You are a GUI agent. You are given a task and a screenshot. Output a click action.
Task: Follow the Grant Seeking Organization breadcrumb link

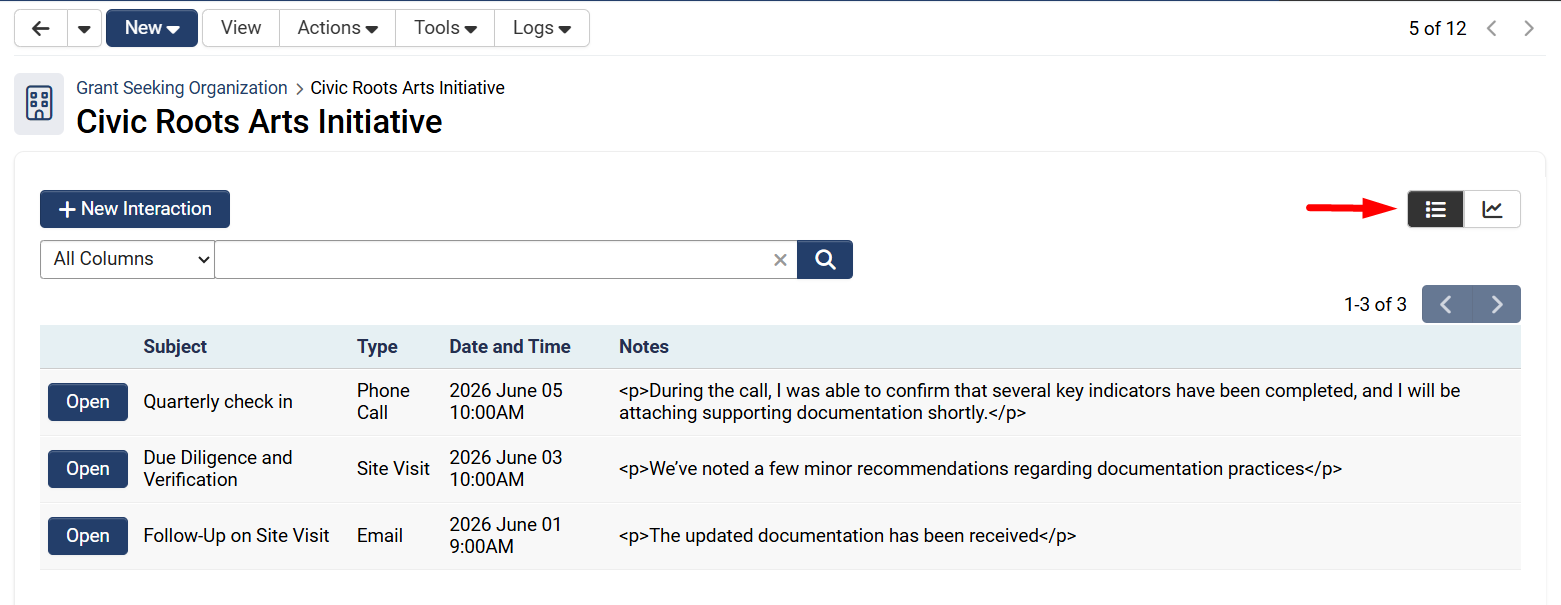(182, 88)
